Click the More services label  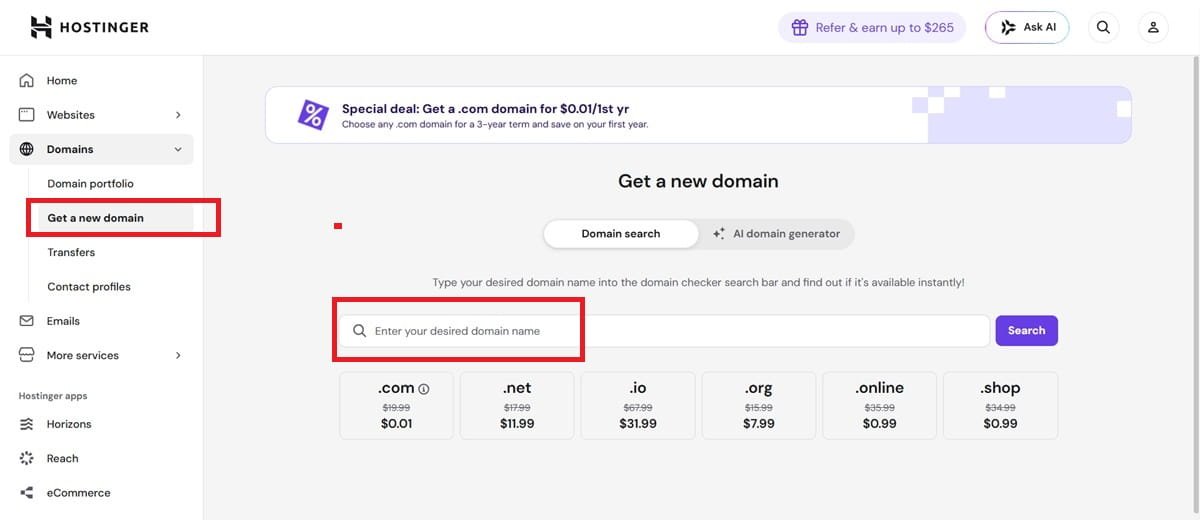tap(83, 356)
